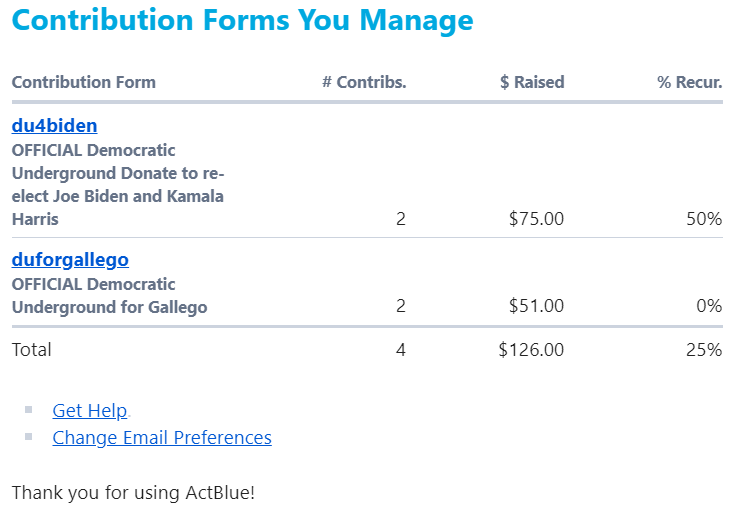Open the du4biden contribution form link

pyautogui.click(x=54, y=126)
